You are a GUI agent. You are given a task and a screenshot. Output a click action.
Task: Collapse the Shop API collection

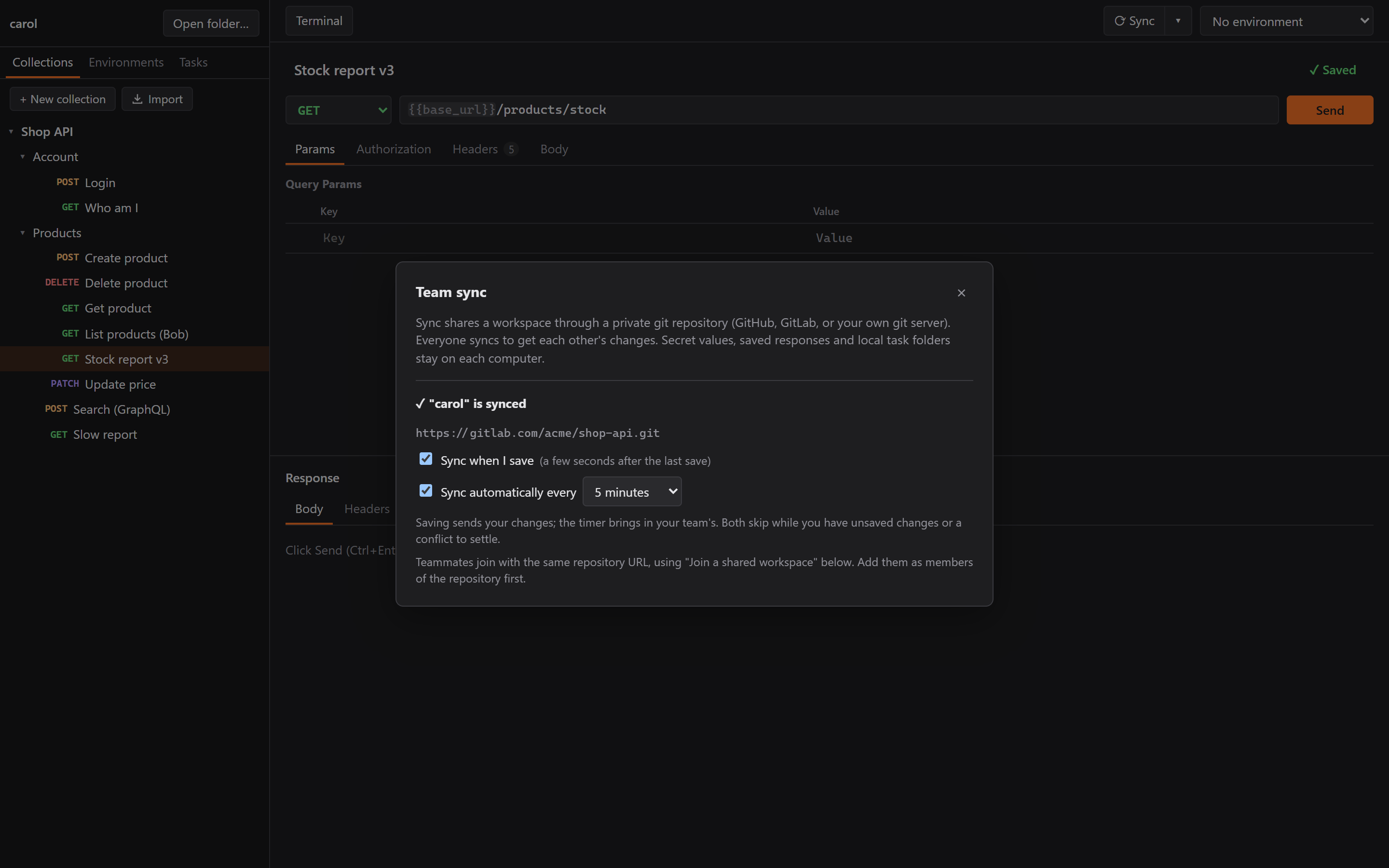11,132
